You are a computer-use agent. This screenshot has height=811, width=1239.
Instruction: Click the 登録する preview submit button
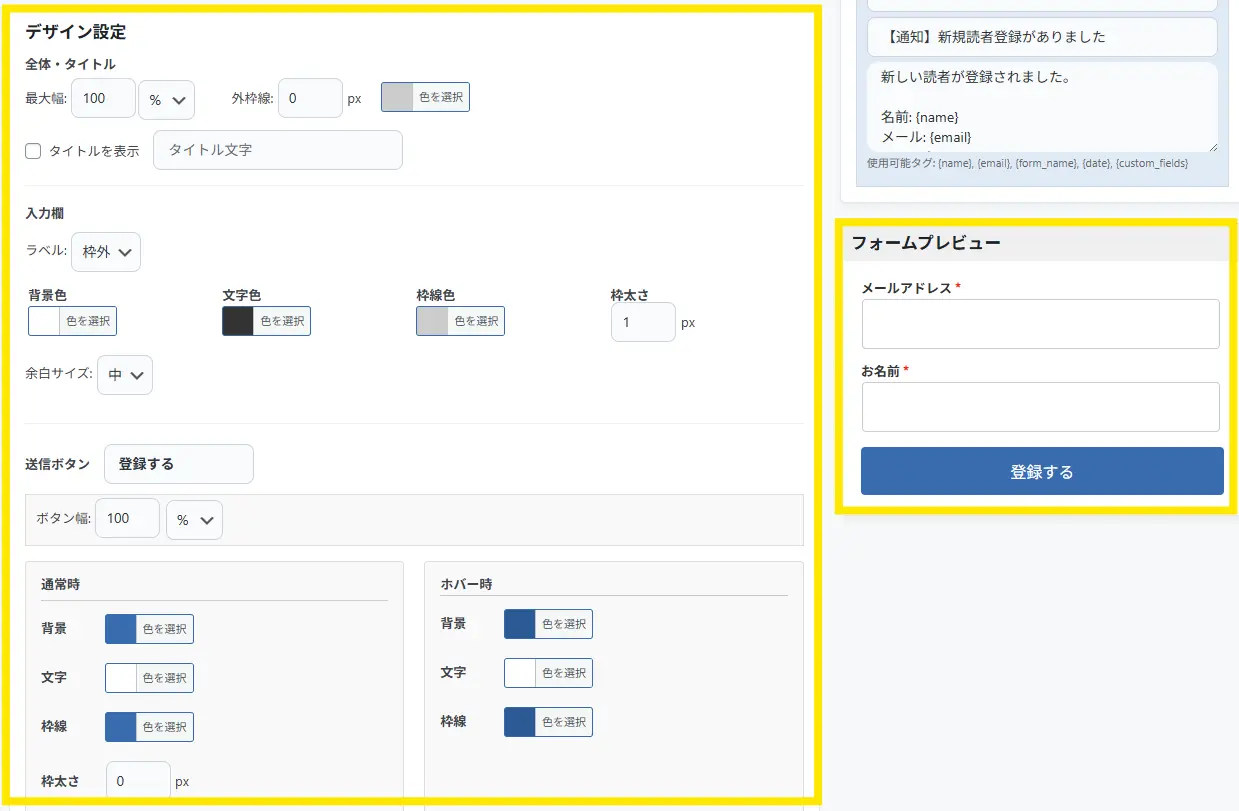pos(1042,471)
